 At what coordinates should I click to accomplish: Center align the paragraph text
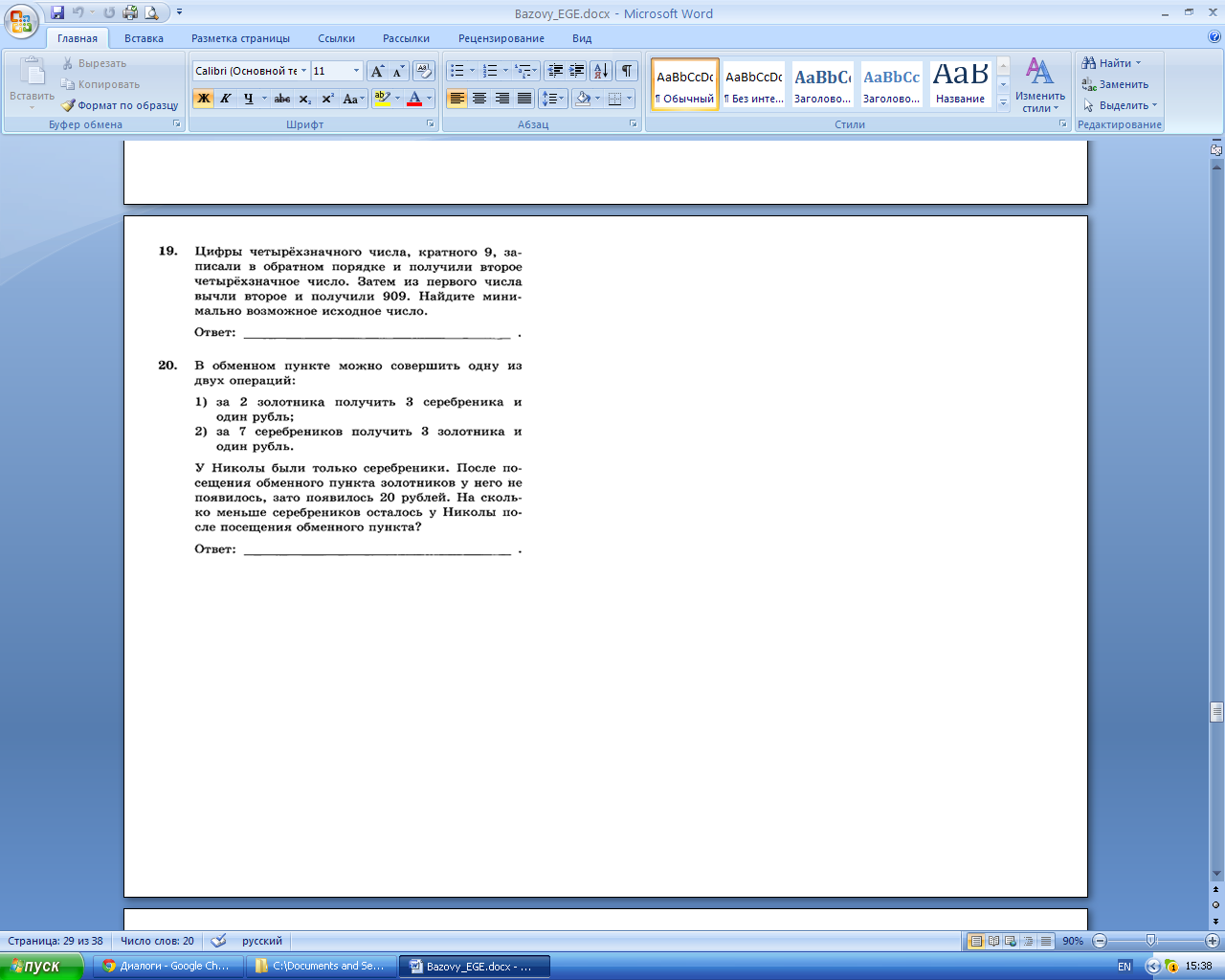479,99
